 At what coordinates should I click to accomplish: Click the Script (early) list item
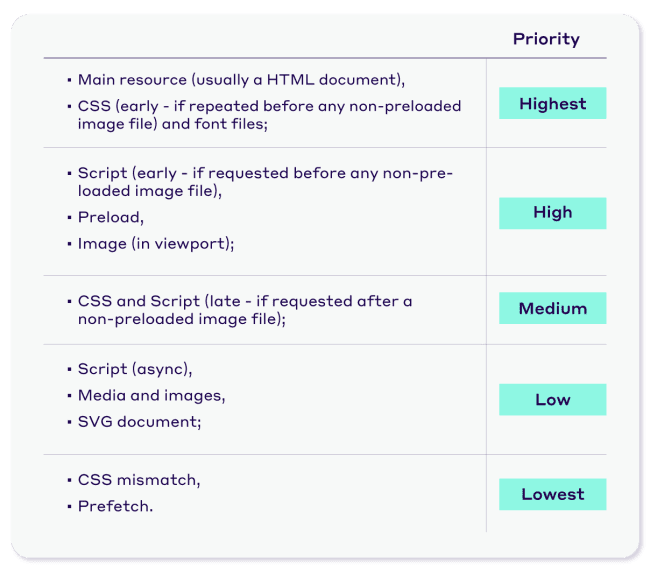click(265, 182)
